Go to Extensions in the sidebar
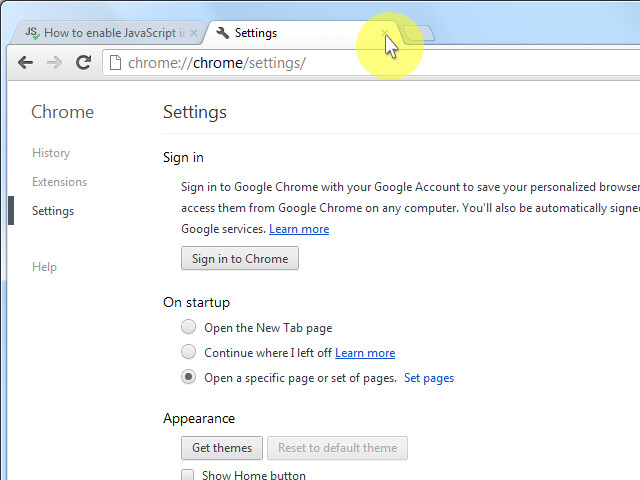The image size is (640, 480). click(x=59, y=182)
